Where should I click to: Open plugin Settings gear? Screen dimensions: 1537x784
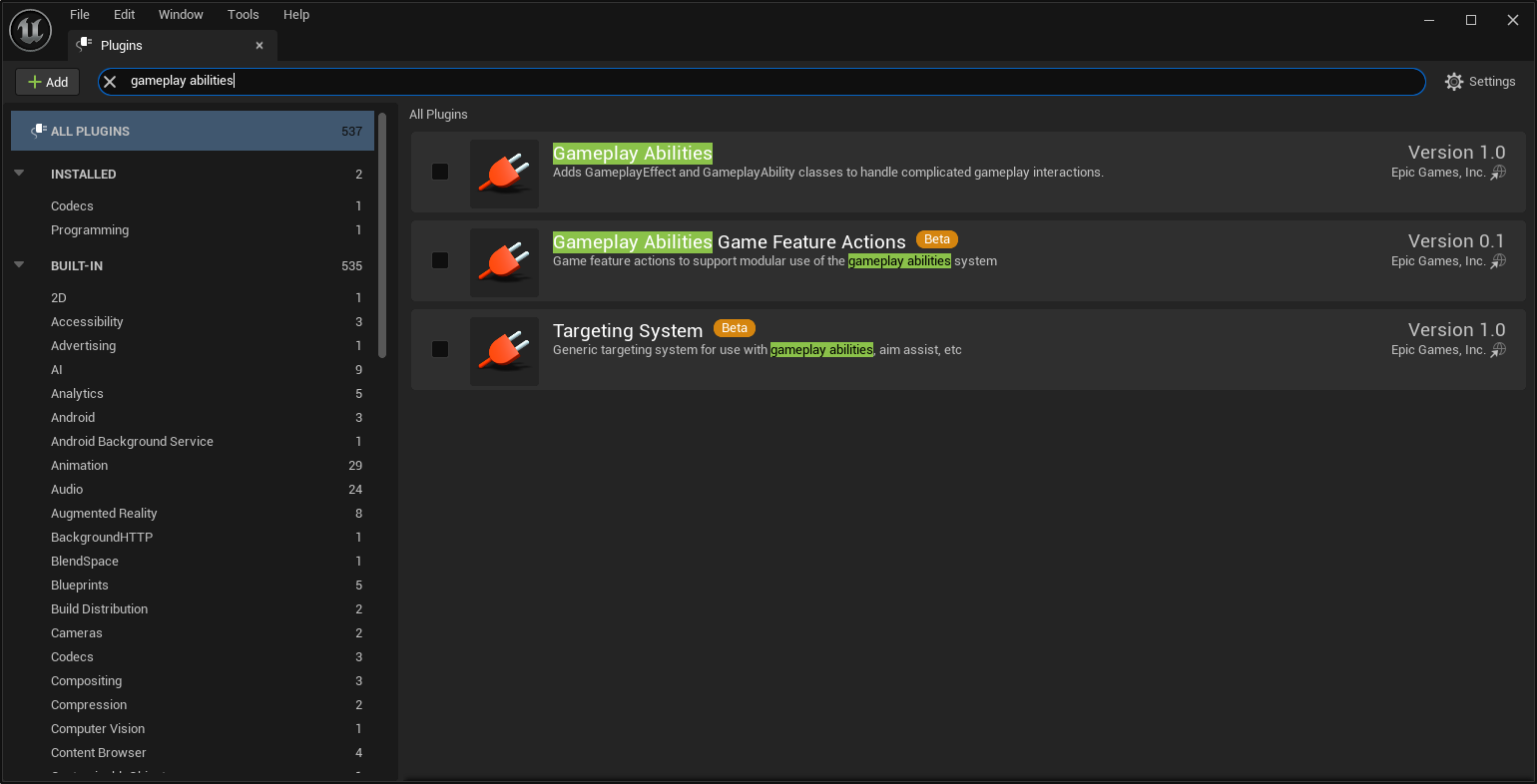pos(1454,82)
